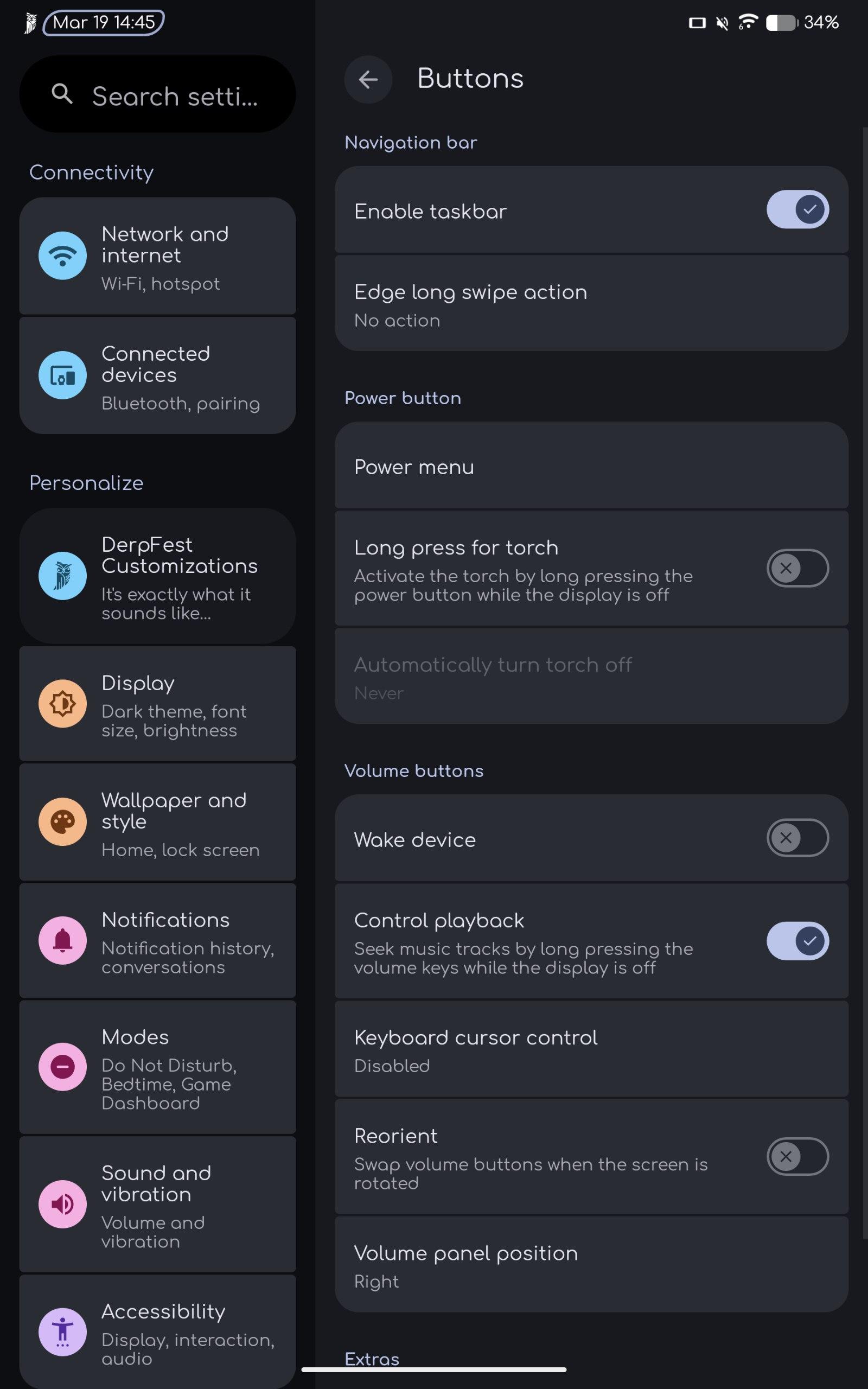Tap the Display brightness icon

click(x=62, y=704)
